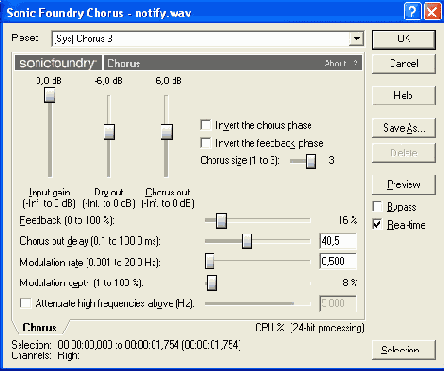Image resolution: width=444 pixels, height=371 pixels.
Task: Click the Chorus size slider thumb
Action: (311, 161)
